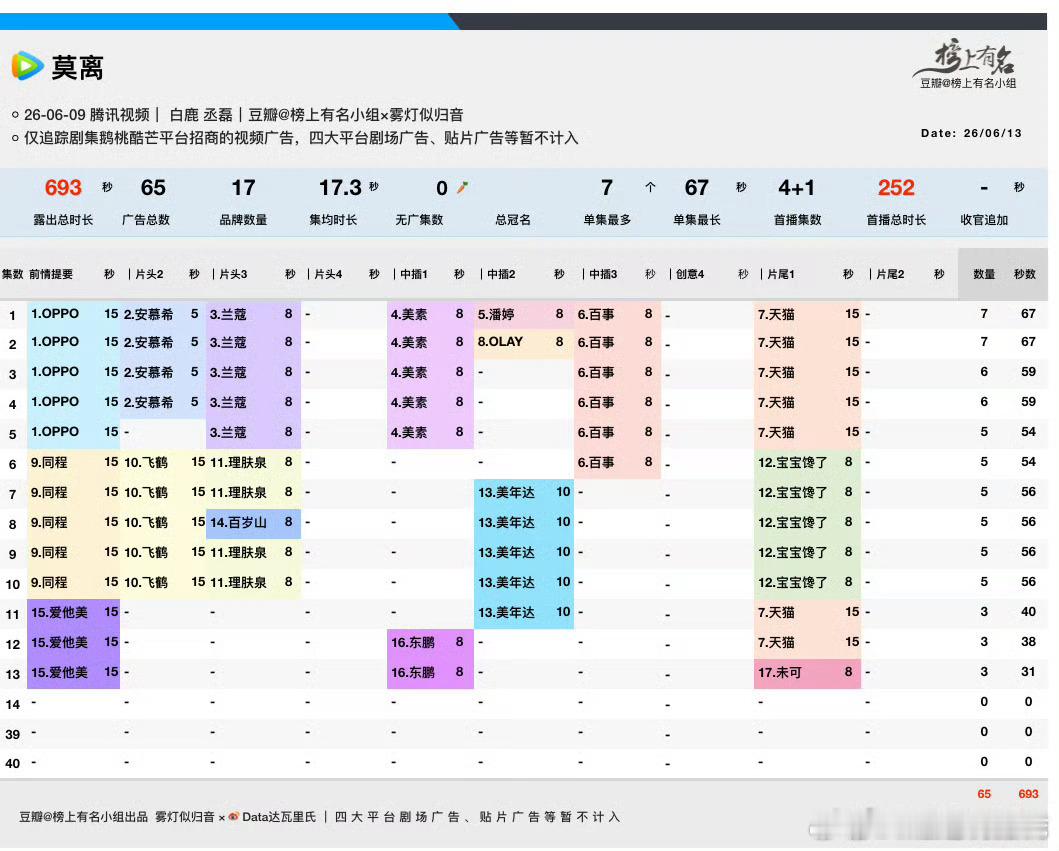Click the Weibo eye icon before Data达瓦里氏

234,817
